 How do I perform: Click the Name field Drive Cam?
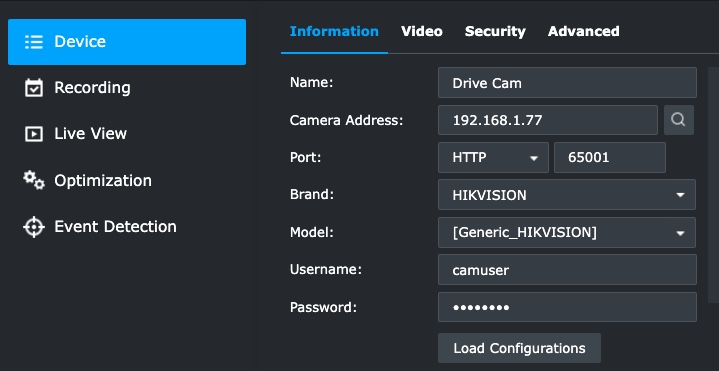tap(567, 83)
